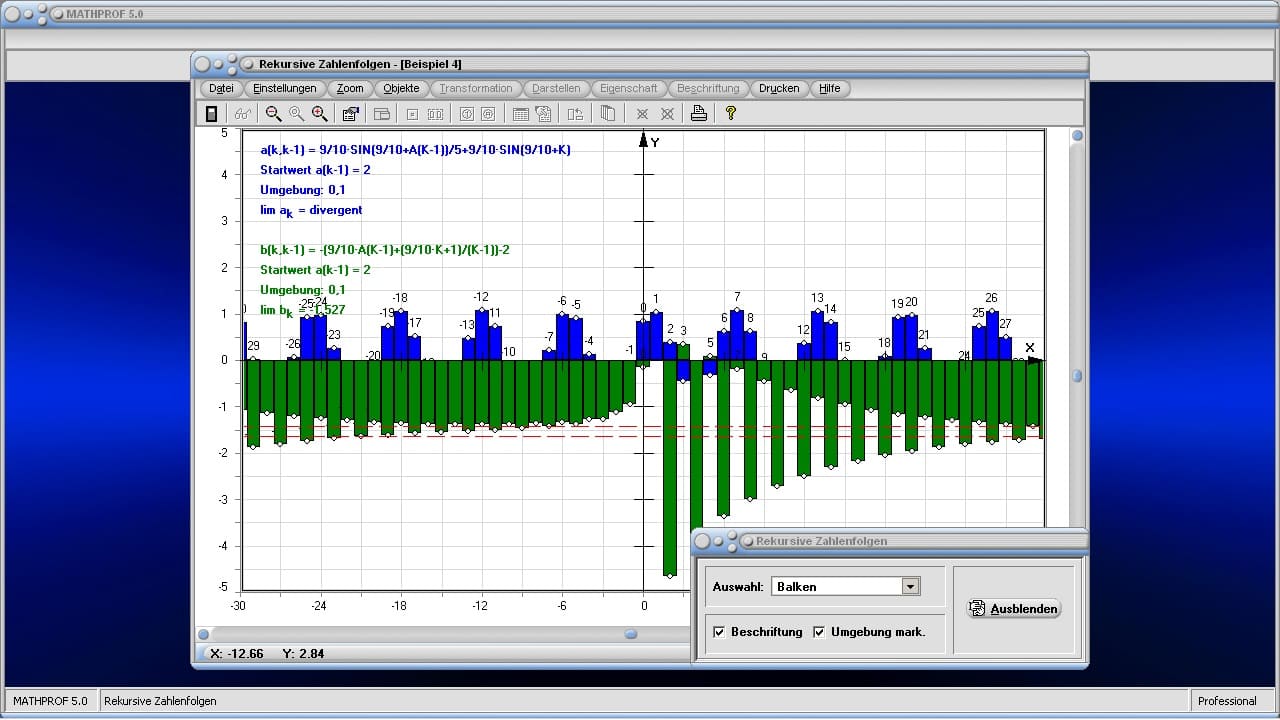Click the blue text lim ak = divergent

(311, 211)
